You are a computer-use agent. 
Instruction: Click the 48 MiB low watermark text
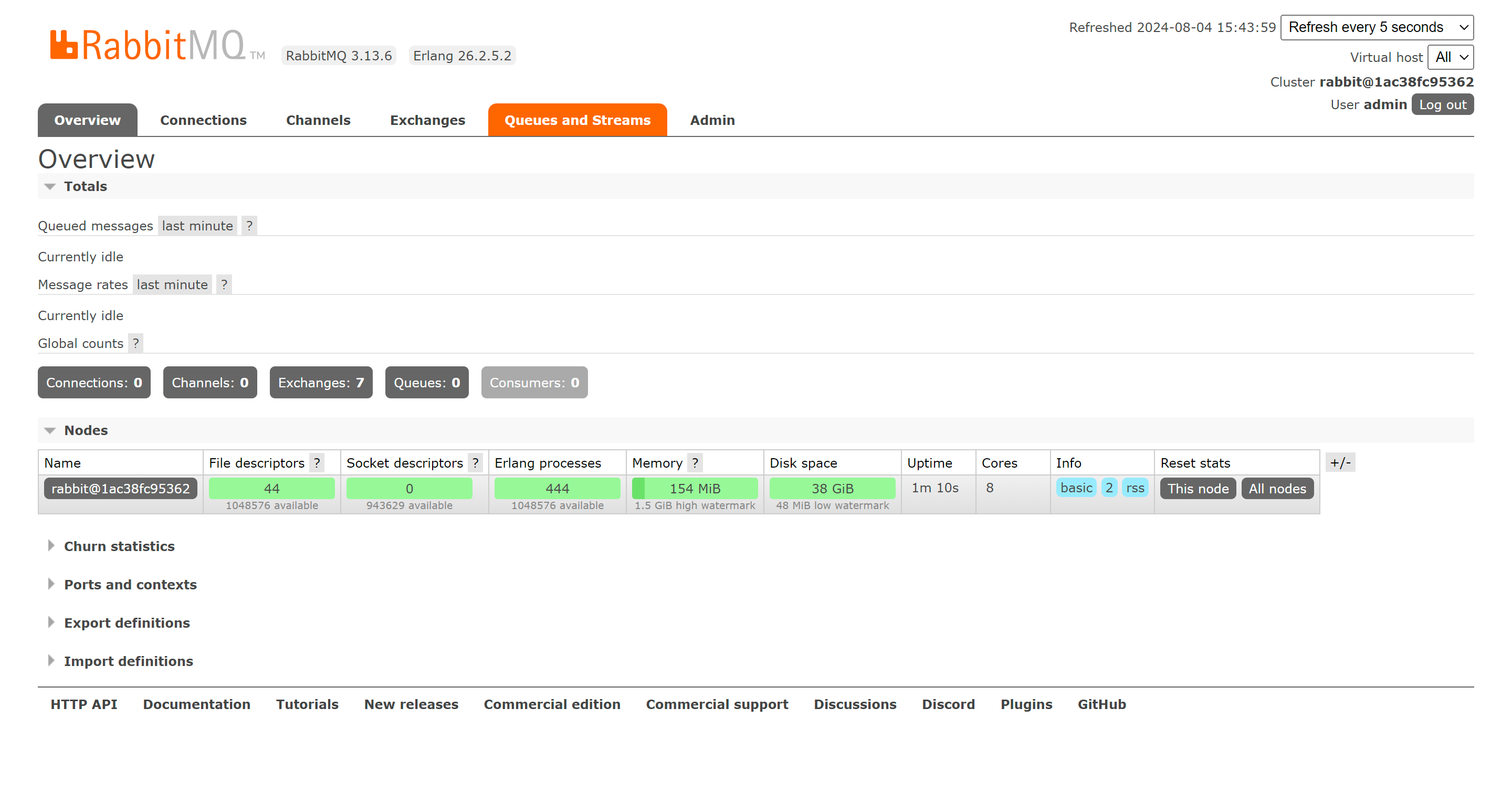click(x=832, y=505)
